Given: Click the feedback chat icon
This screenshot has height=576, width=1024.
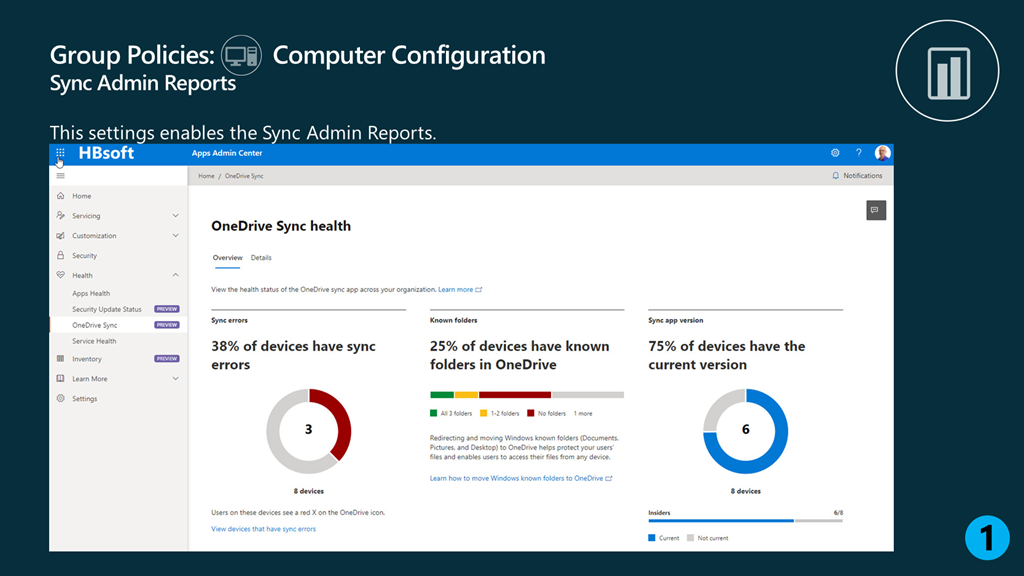Looking at the screenshot, I should pyautogui.click(x=875, y=210).
